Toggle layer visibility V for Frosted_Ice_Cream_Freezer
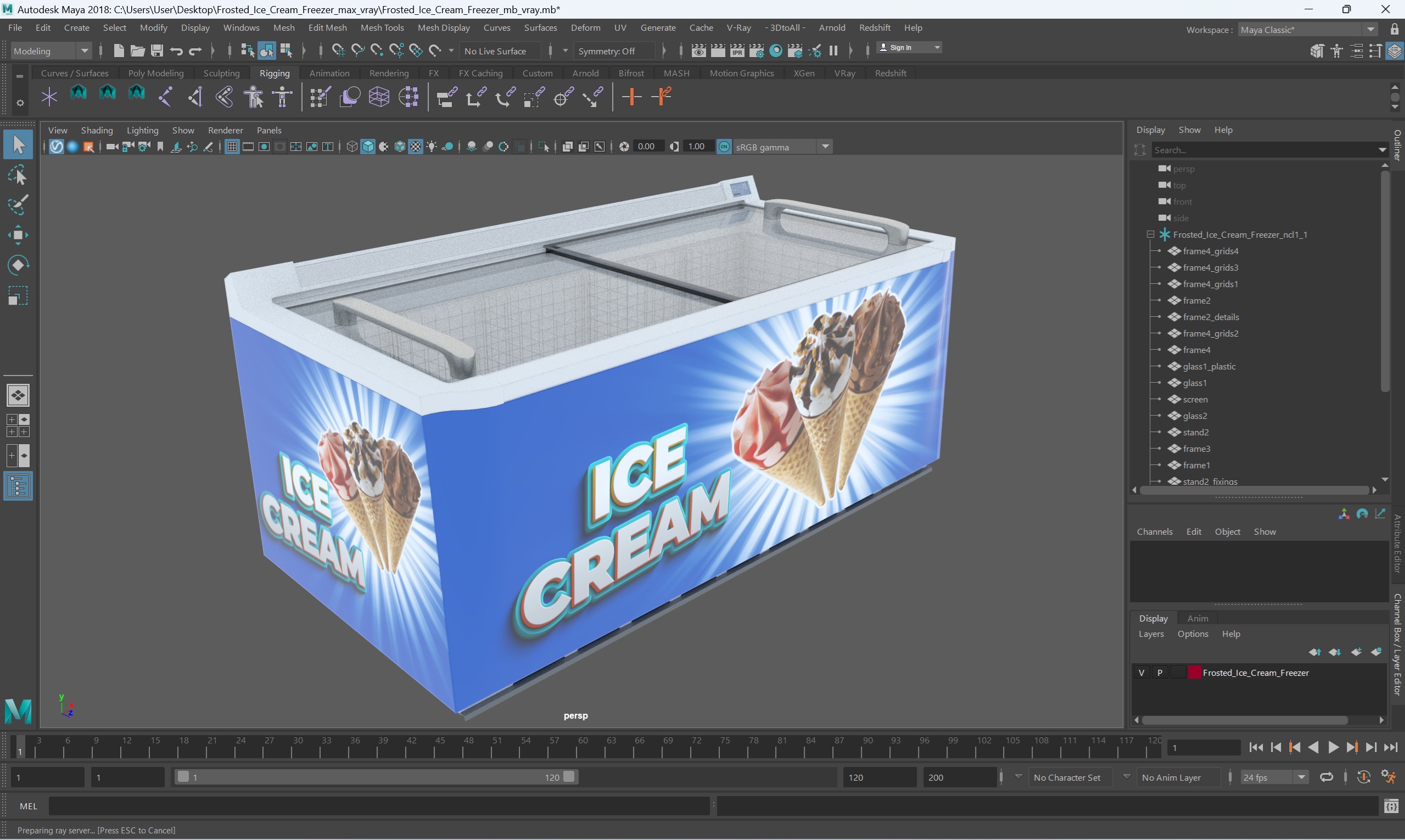This screenshot has height=840, width=1405. coord(1141,673)
